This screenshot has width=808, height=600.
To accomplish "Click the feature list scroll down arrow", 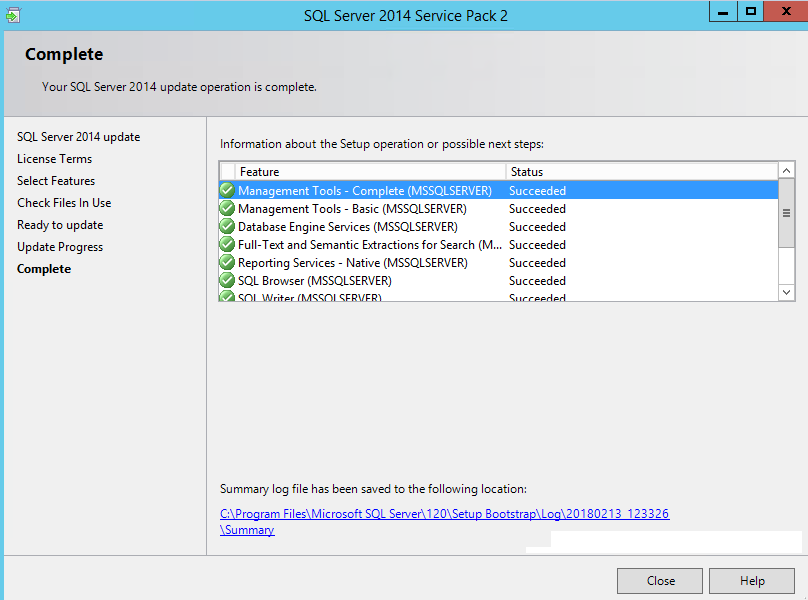I will point(786,292).
